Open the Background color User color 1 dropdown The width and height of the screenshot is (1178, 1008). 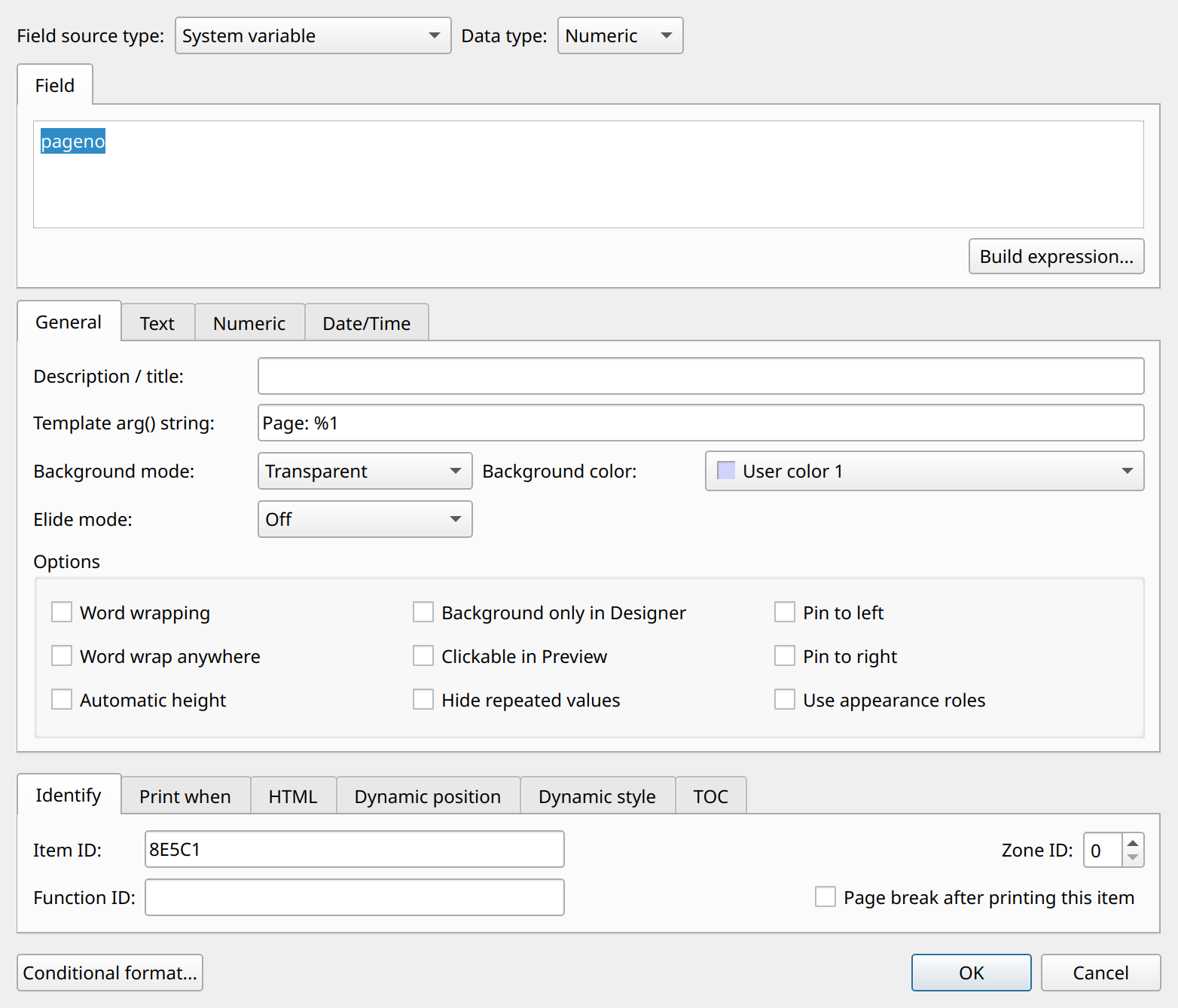click(924, 471)
